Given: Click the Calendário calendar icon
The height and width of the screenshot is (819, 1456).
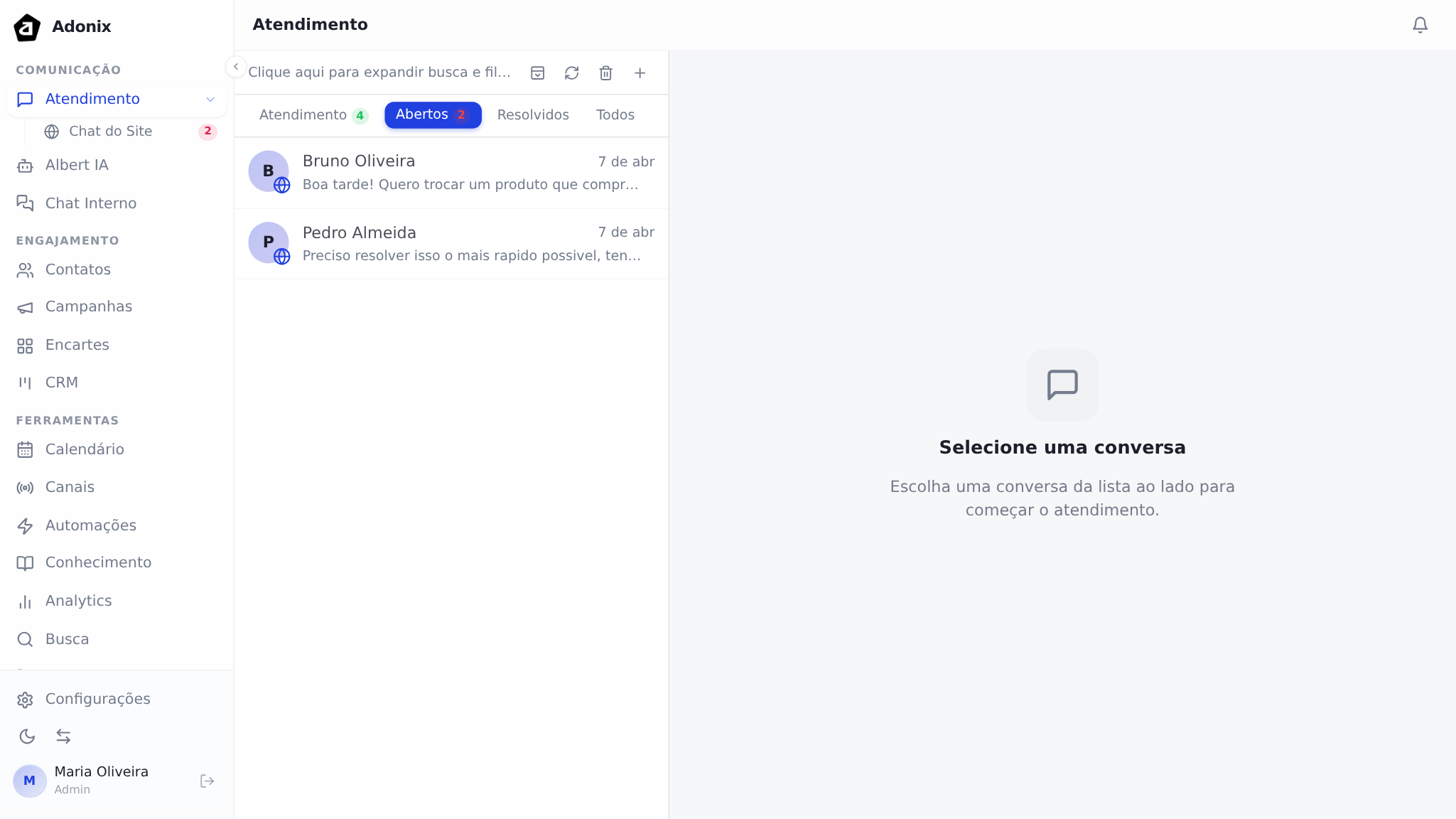Looking at the screenshot, I should click(x=25, y=450).
